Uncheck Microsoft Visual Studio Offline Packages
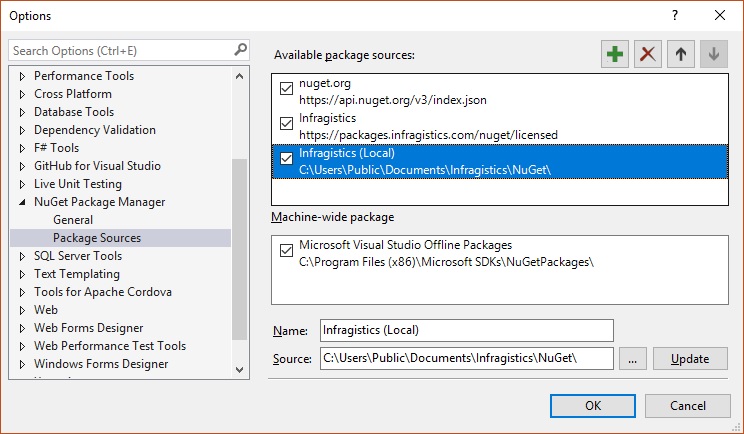This screenshot has height=434, width=744. (x=287, y=251)
